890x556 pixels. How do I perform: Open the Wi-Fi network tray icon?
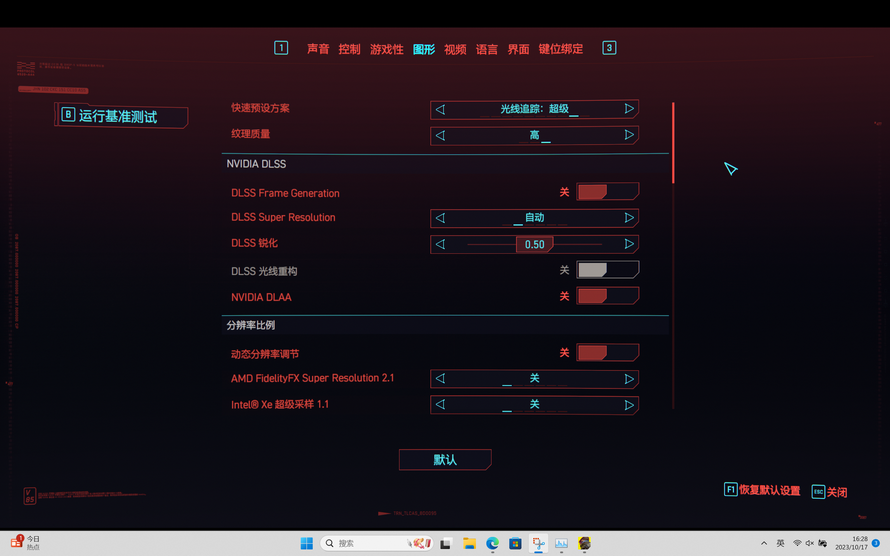[797, 544]
